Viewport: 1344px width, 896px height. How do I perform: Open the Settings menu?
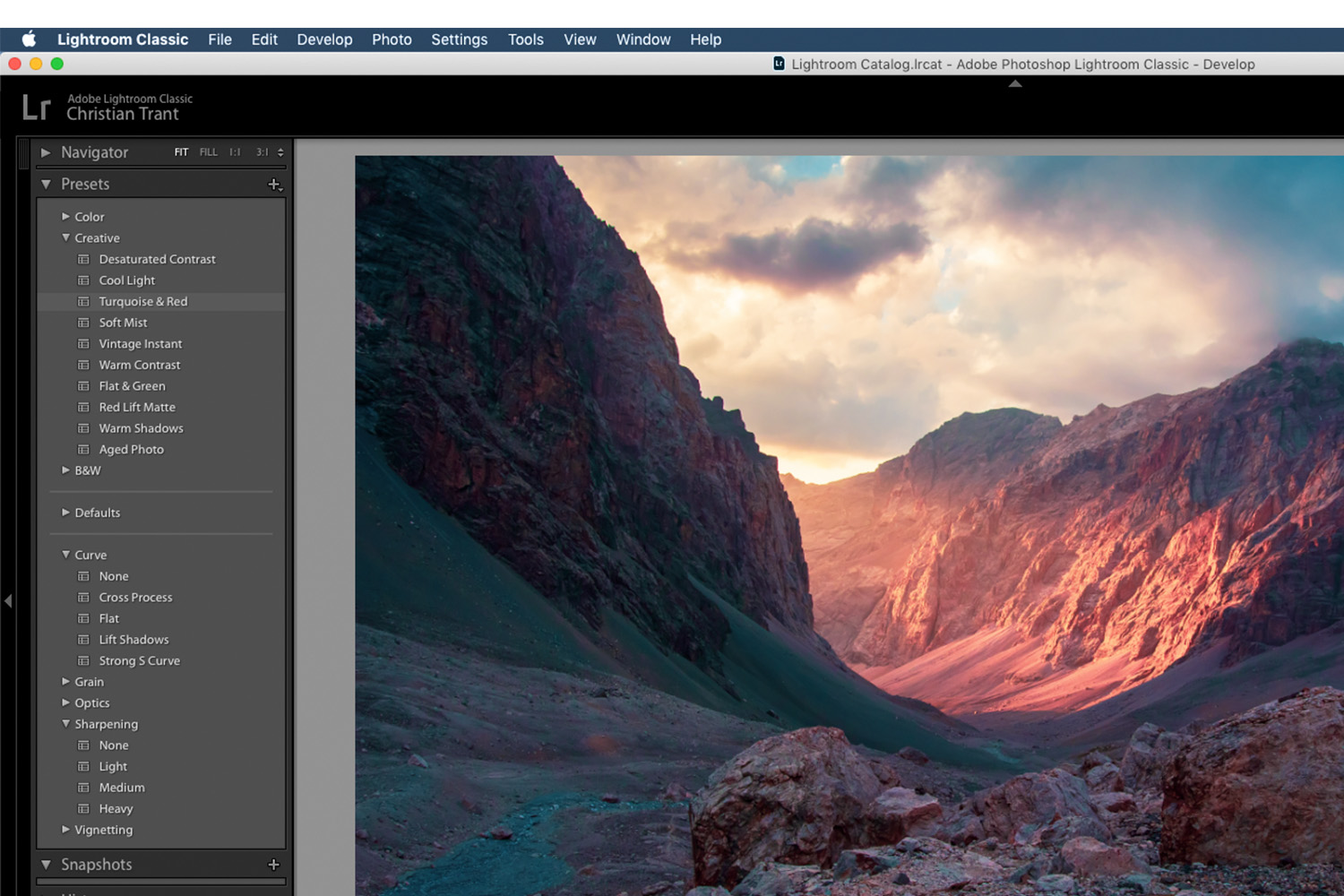pyautogui.click(x=459, y=39)
